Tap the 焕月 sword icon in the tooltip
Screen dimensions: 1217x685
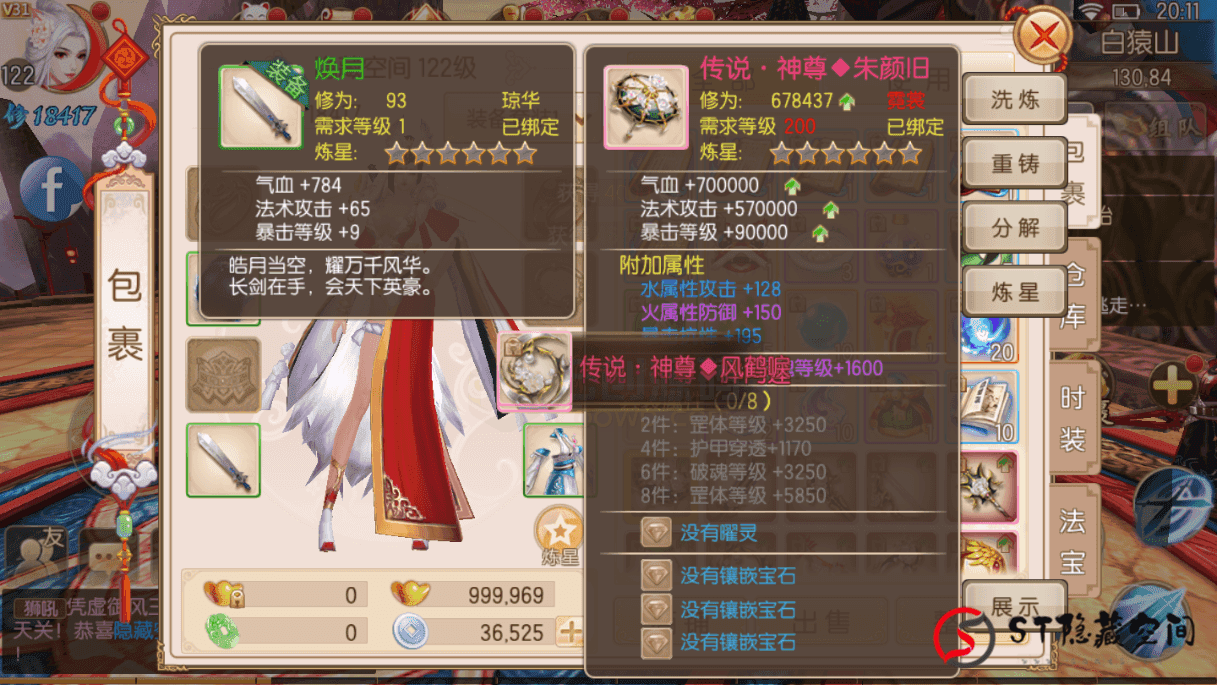(261, 108)
